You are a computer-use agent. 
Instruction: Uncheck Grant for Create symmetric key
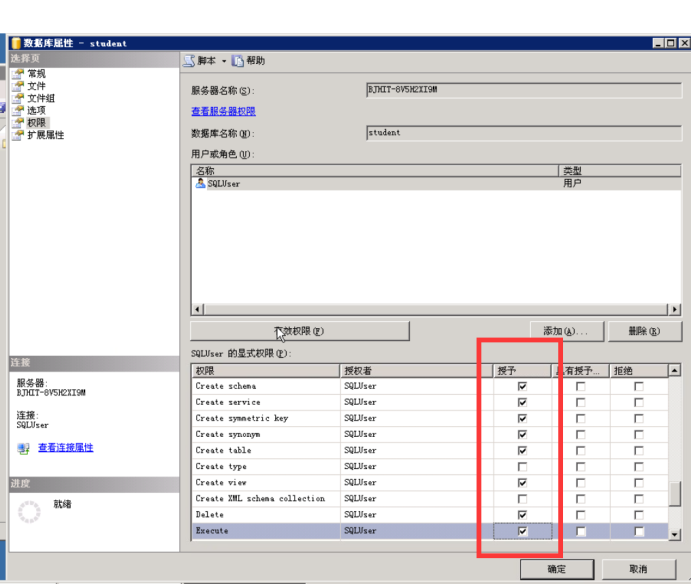tap(522, 418)
